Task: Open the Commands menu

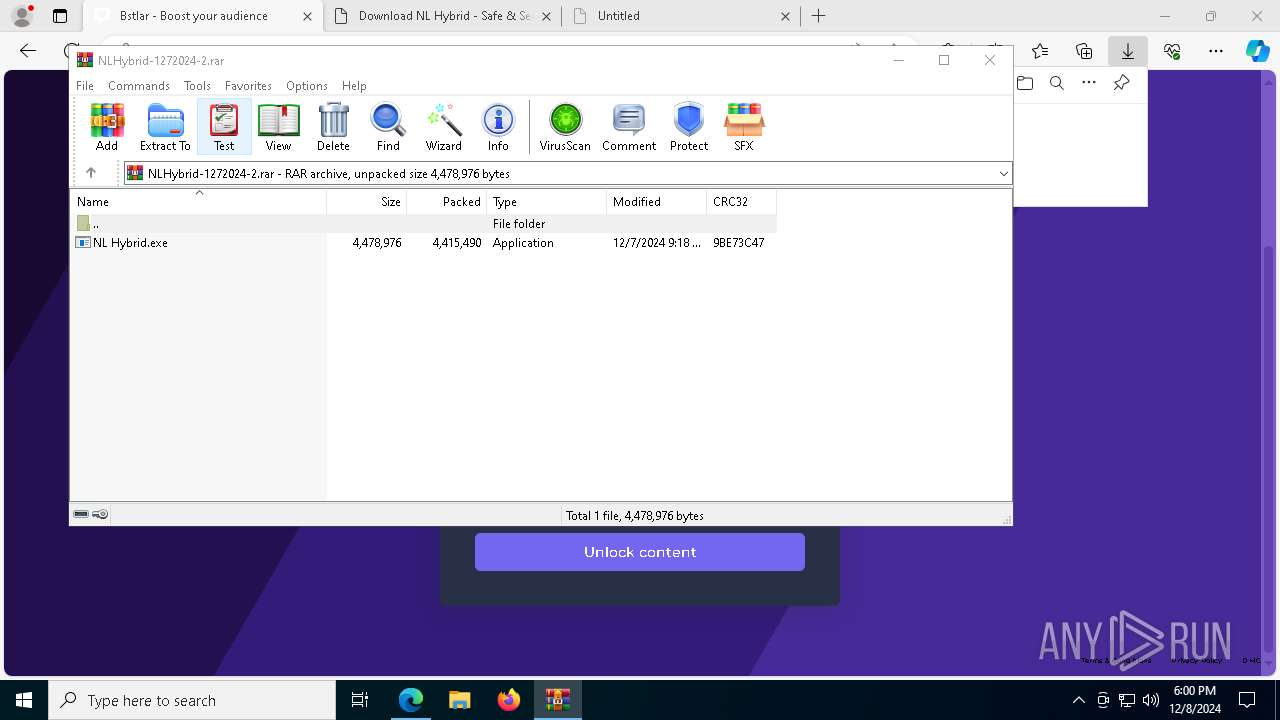Action: (139, 86)
